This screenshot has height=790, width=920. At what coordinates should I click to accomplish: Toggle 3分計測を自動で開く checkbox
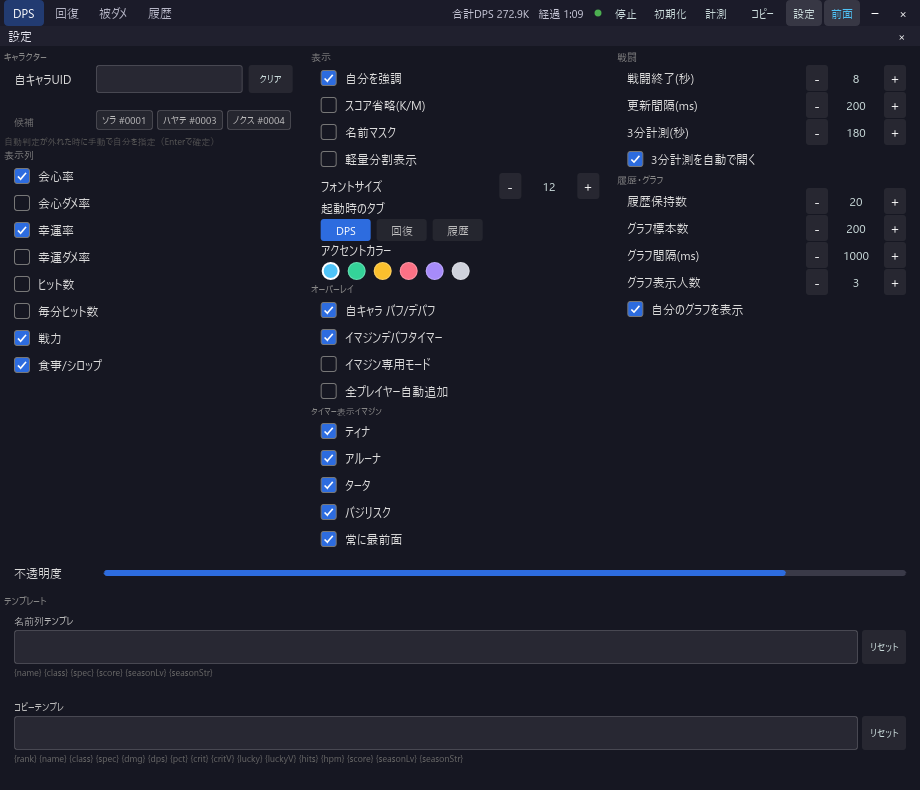[635, 159]
